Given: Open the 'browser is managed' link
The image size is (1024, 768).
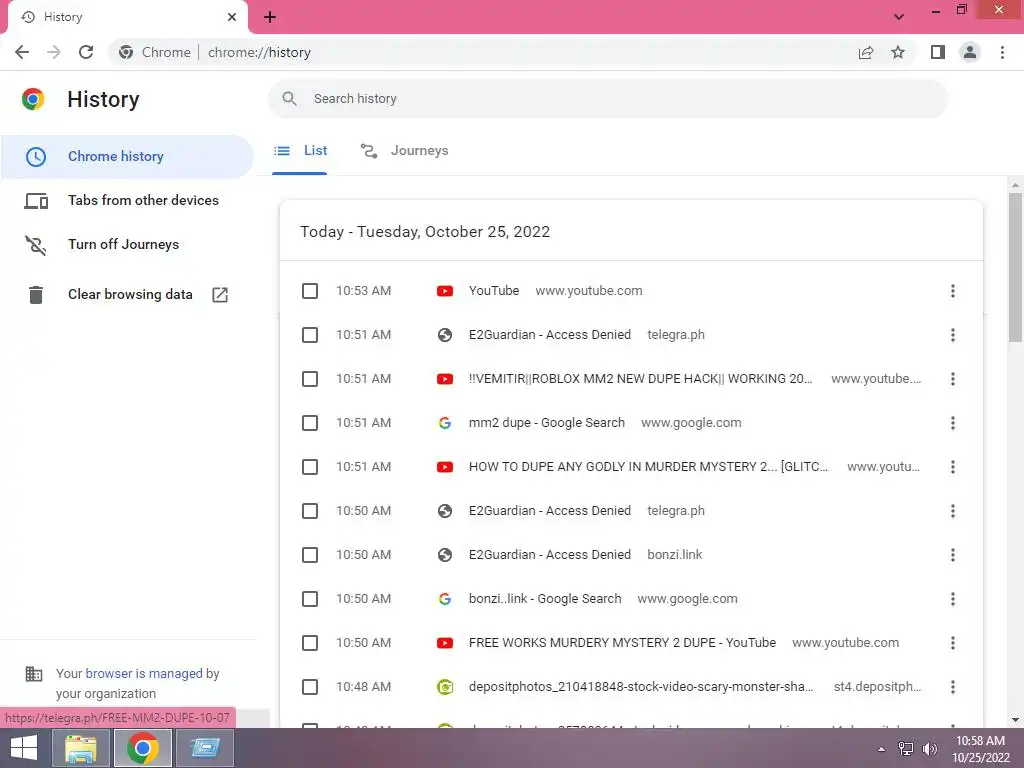Looking at the screenshot, I should coord(144,673).
